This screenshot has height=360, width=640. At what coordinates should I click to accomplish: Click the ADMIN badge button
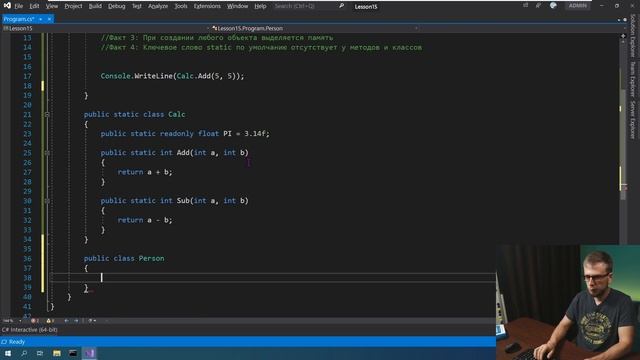point(578,6)
